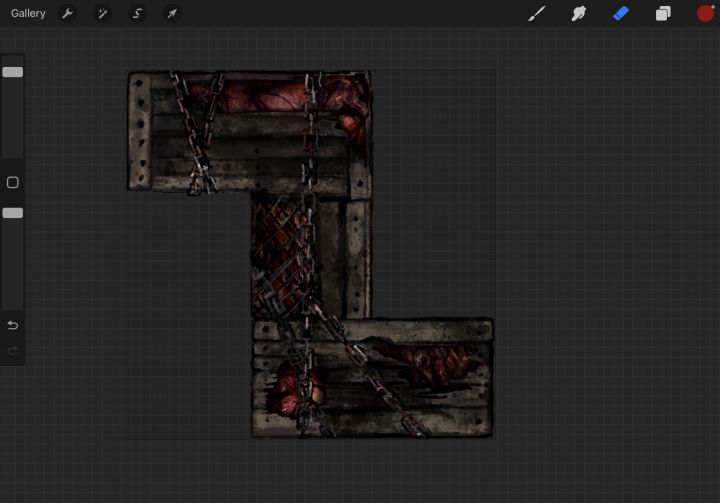Undo the last stroke

[x=12, y=325]
